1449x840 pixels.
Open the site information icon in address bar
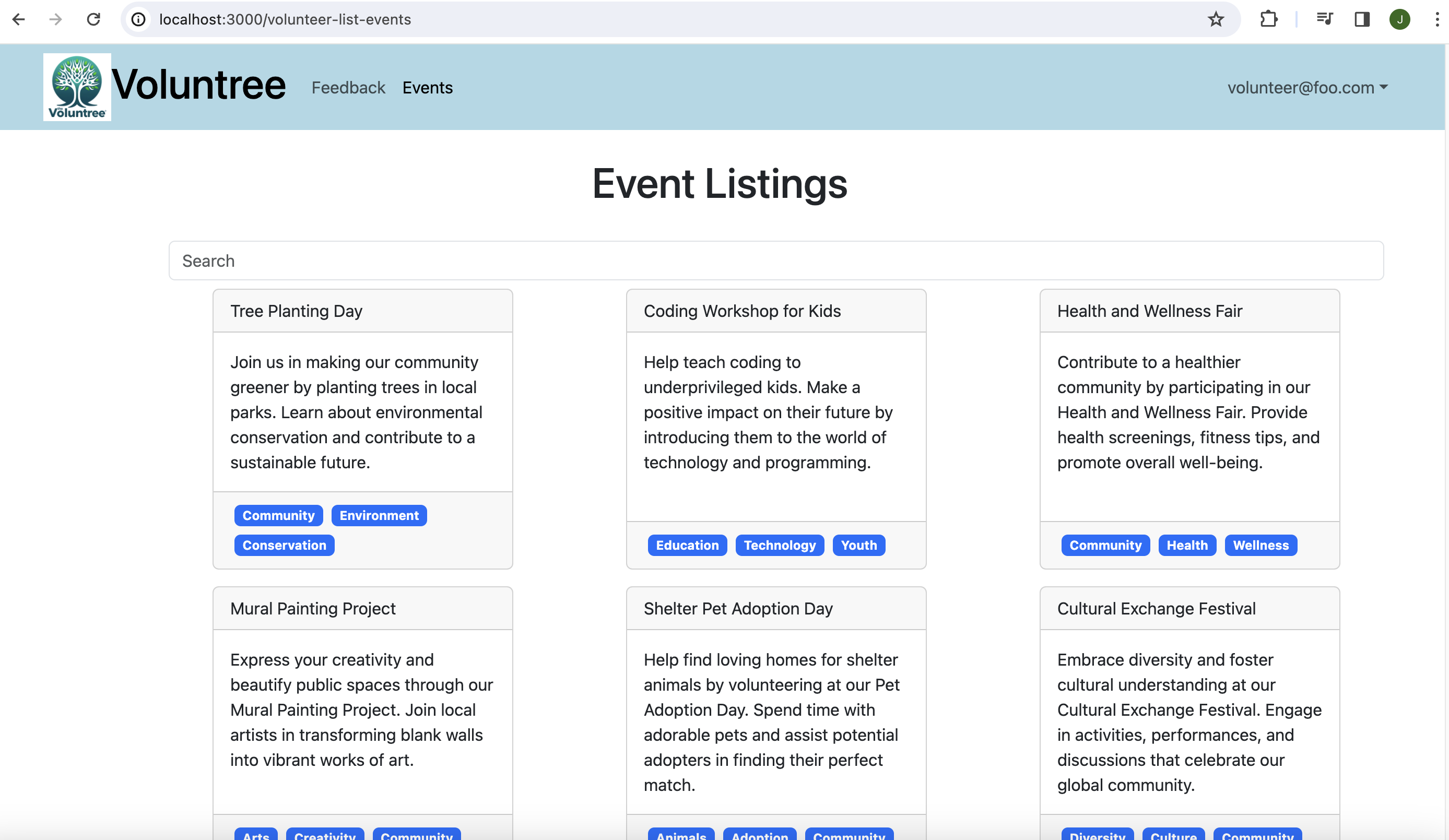coord(138,19)
